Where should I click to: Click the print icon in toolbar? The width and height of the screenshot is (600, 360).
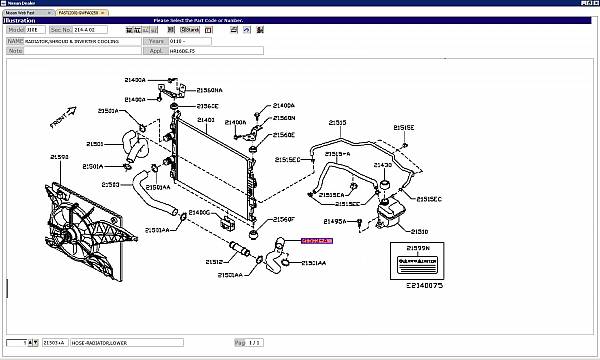tap(234, 29)
